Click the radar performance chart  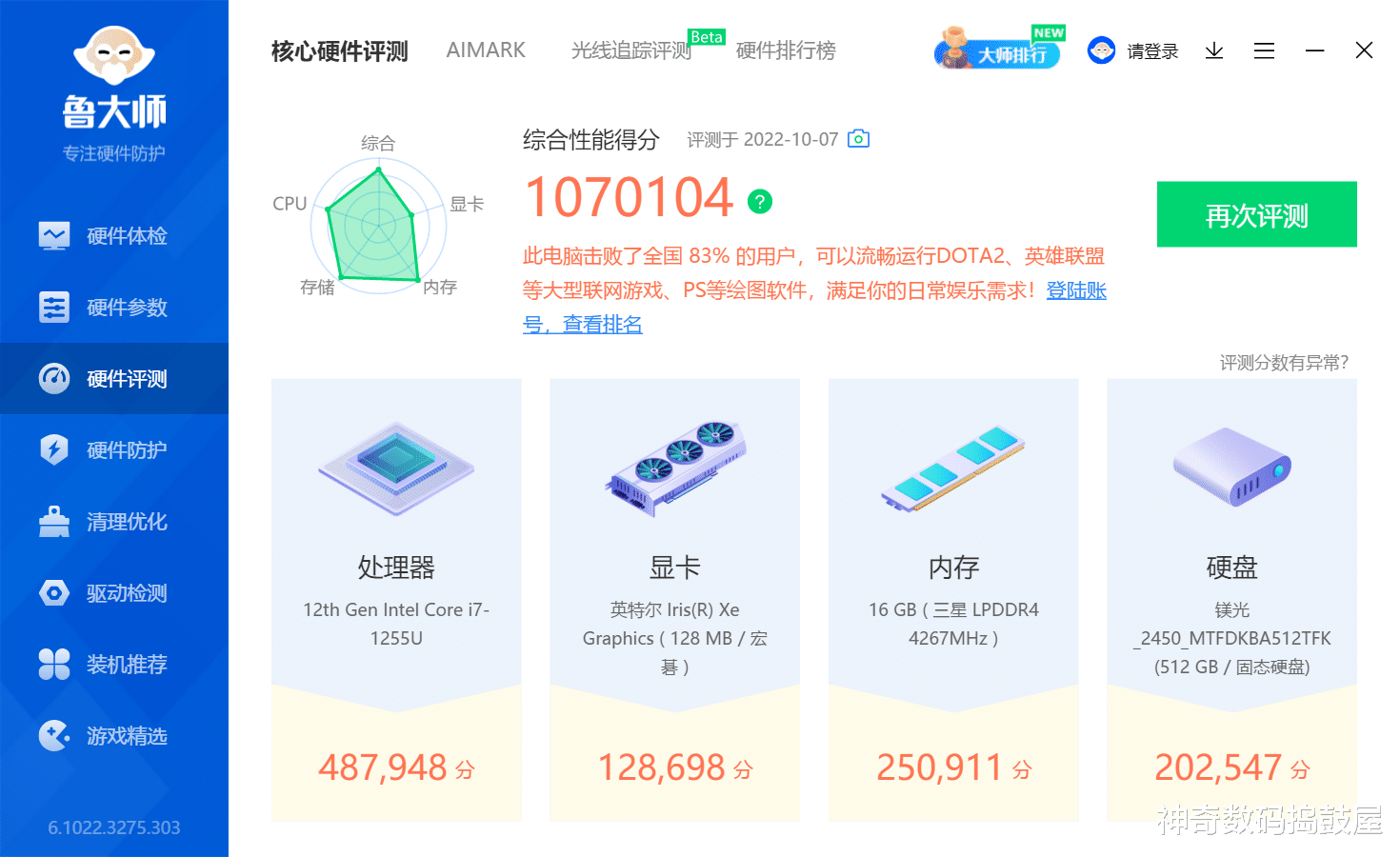point(378,227)
